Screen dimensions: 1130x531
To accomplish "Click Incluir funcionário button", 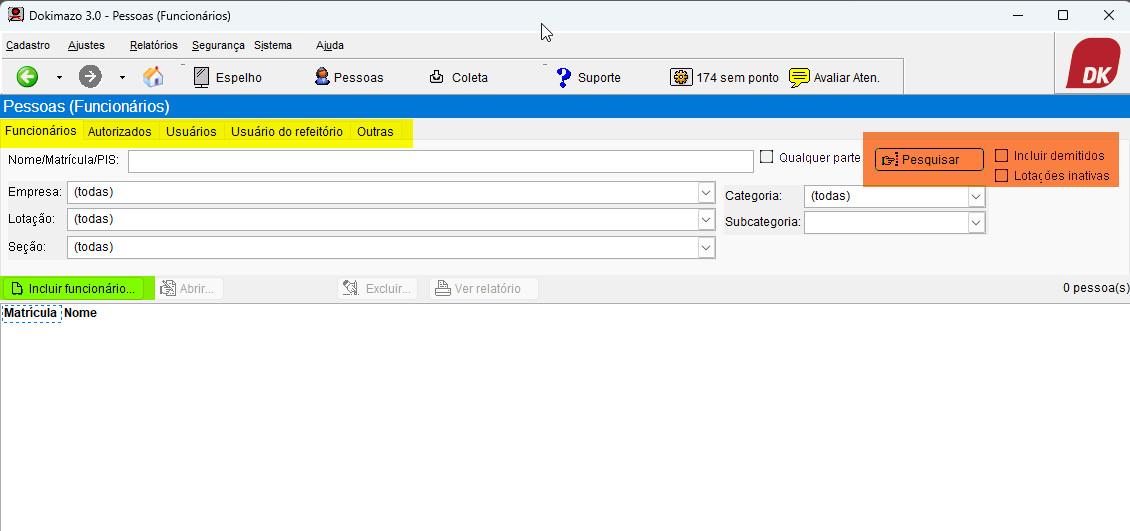I will (72, 289).
